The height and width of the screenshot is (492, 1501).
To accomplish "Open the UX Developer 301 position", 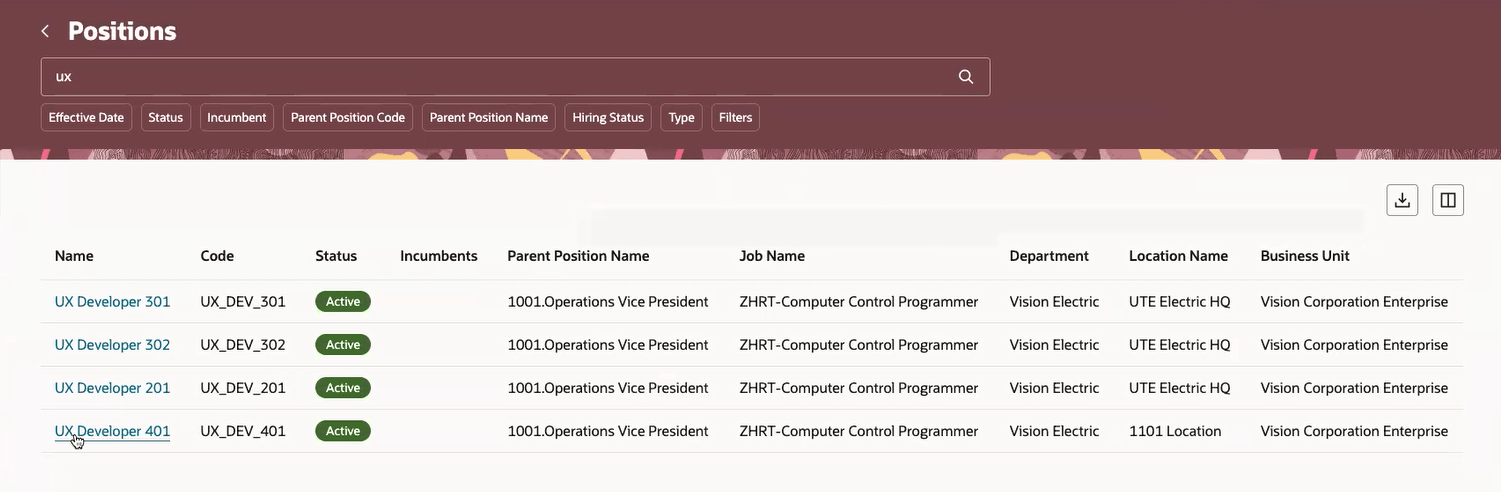I will (x=112, y=301).
